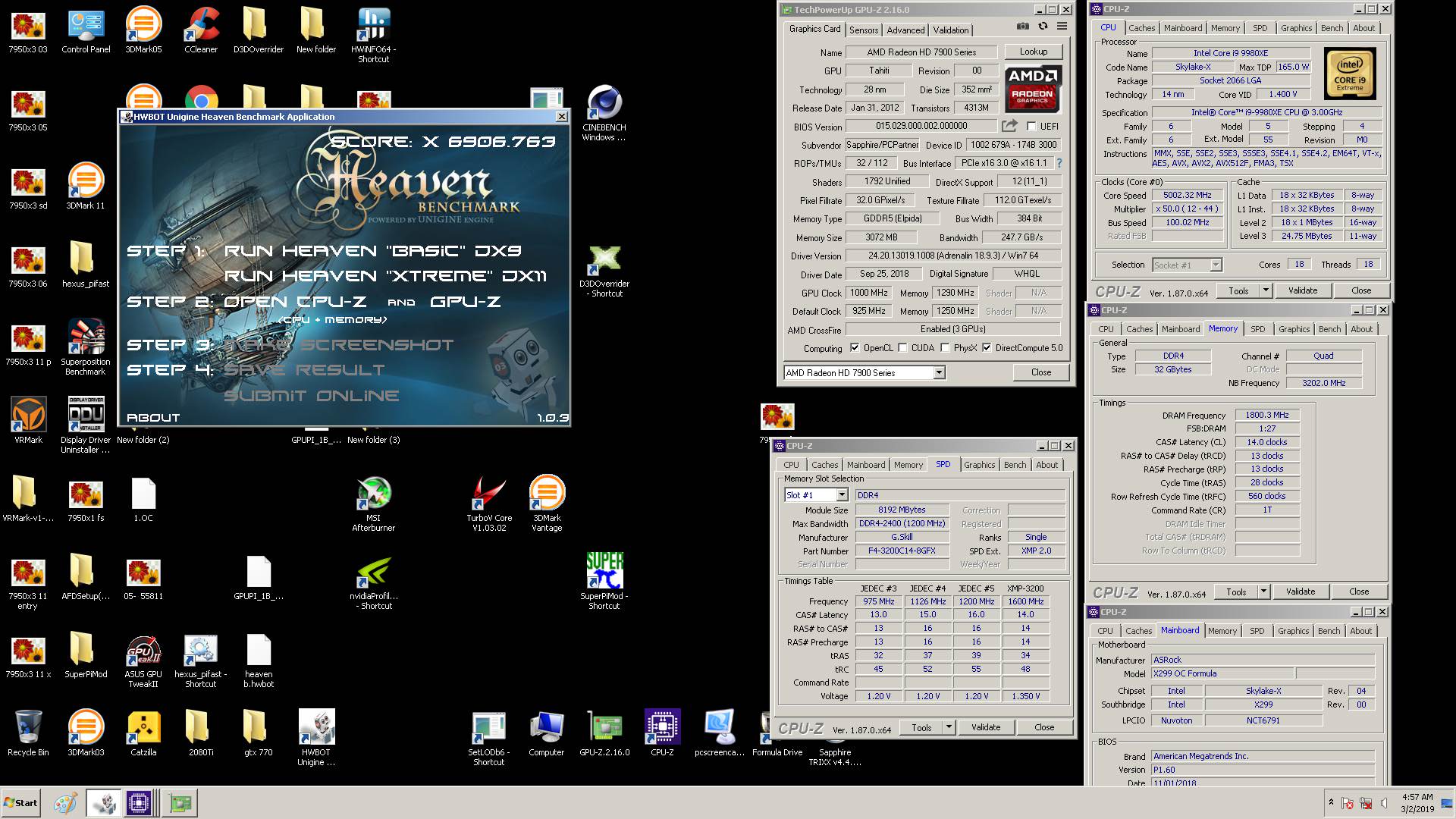Switch to the Sensors tab in GPU-Z
This screenshot has height=819, width=1456.
[864, 30]
